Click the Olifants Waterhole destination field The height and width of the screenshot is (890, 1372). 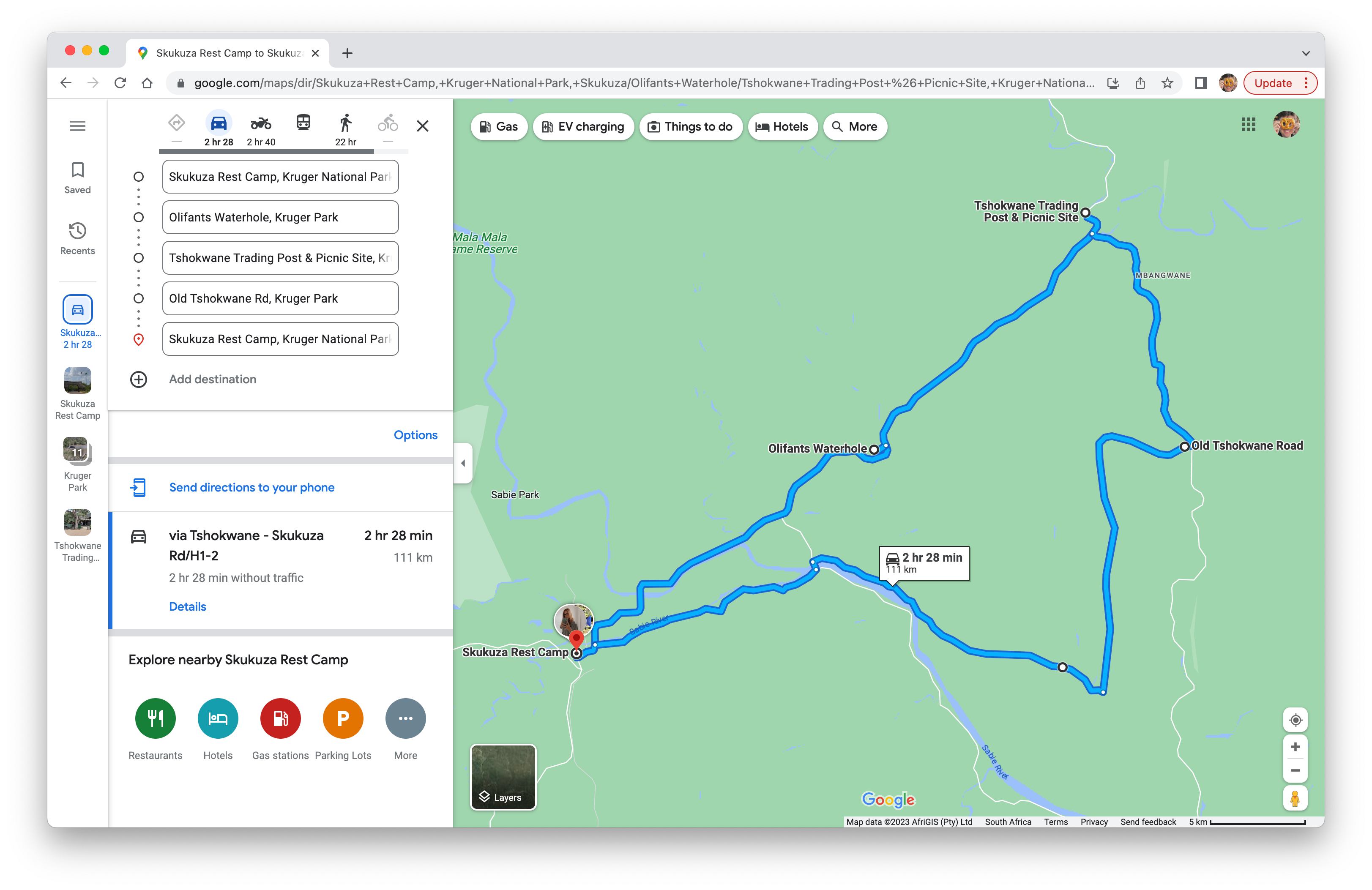coord(280,217)
